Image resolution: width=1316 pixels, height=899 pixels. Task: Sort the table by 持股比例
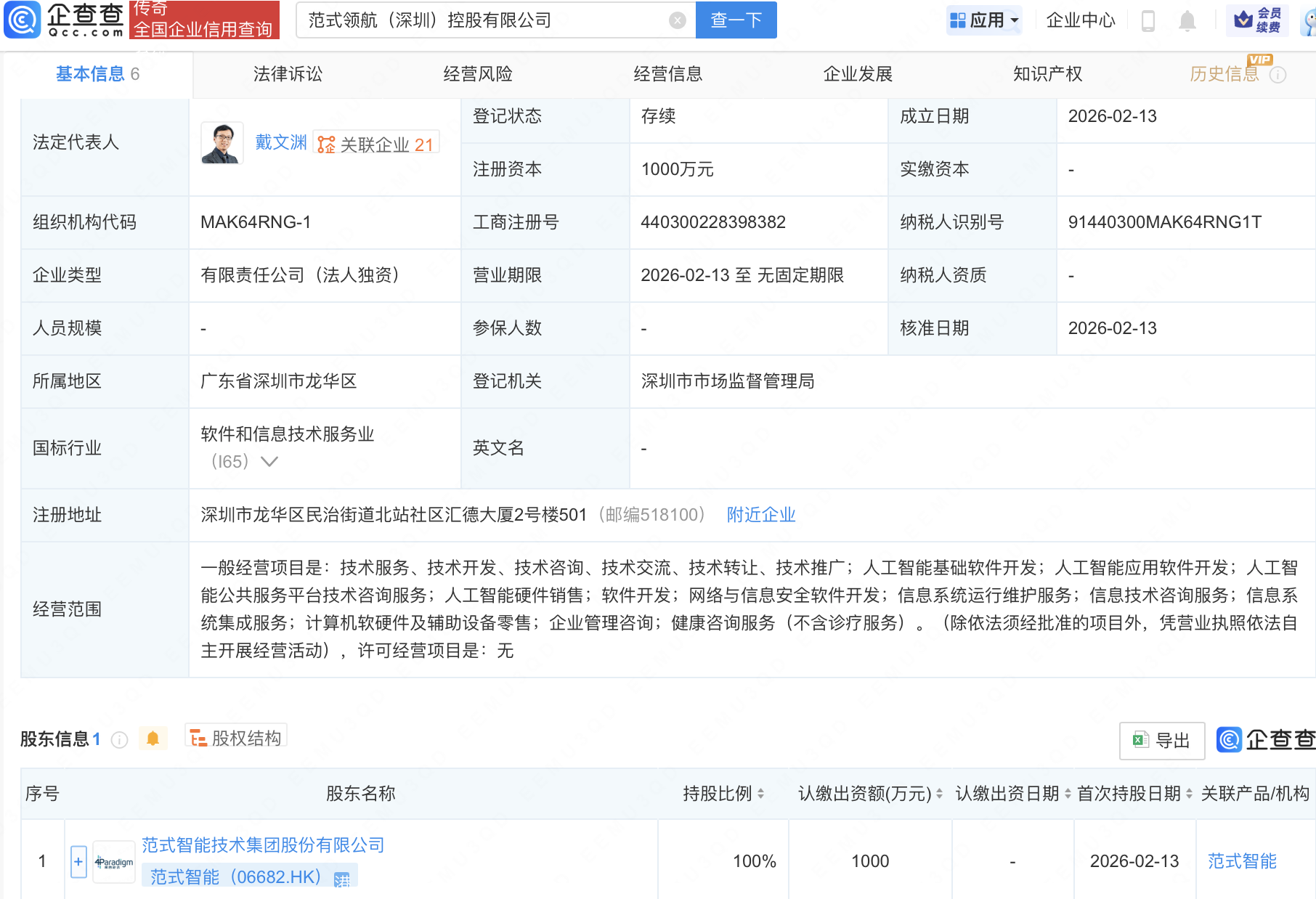point(760,794)
